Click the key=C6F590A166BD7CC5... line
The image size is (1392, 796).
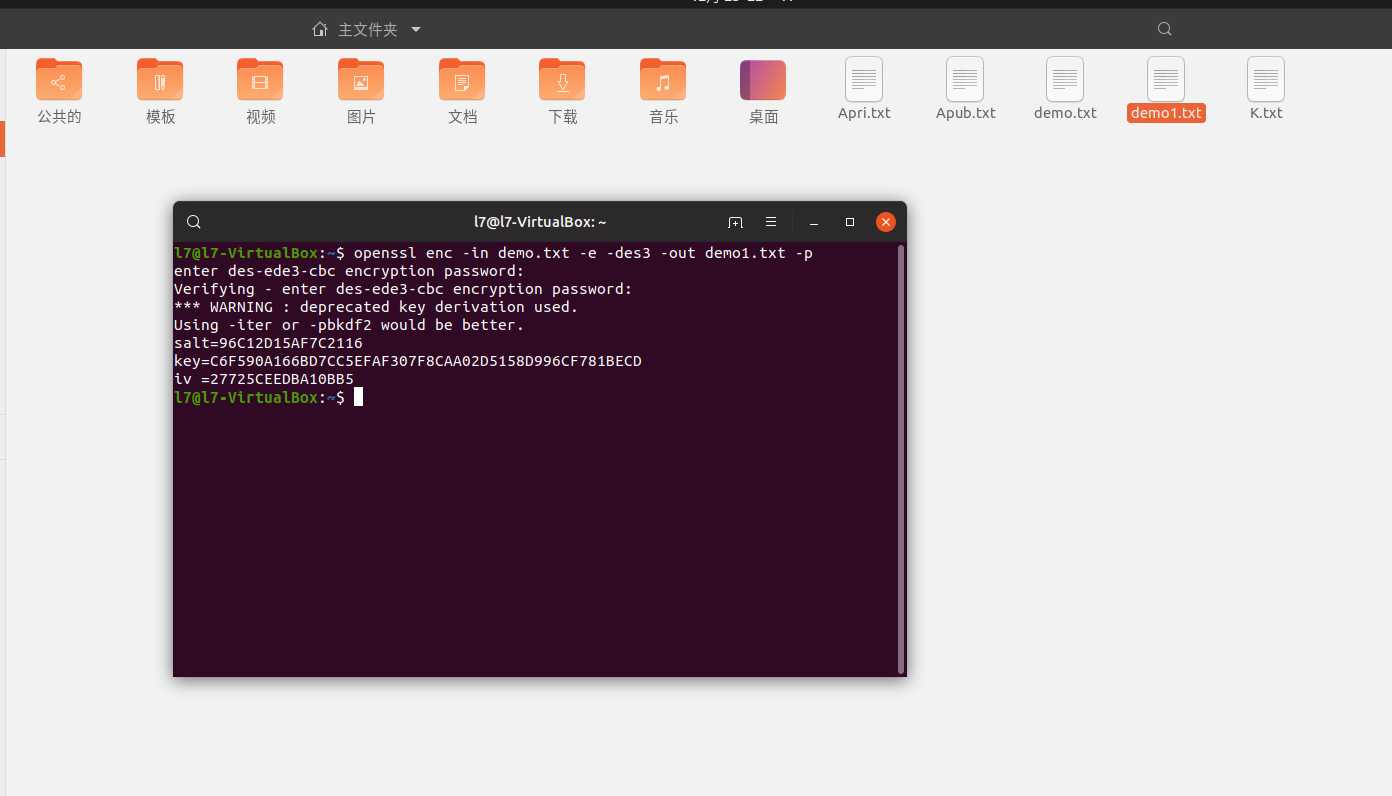408,361
